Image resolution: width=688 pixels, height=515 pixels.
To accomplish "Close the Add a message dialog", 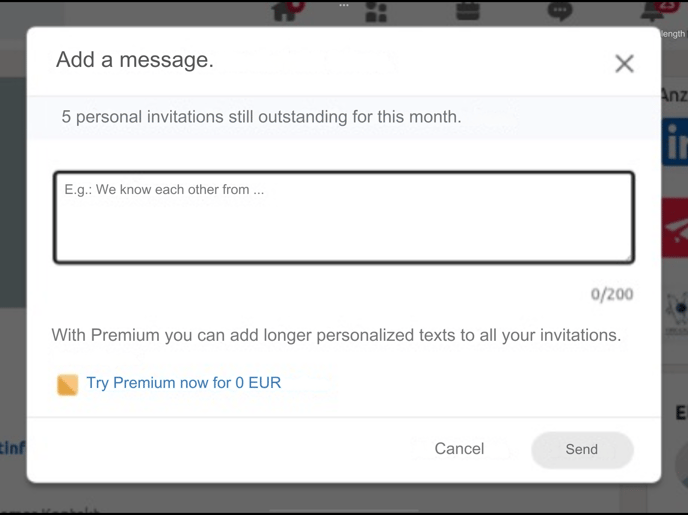I will point(624,64).
